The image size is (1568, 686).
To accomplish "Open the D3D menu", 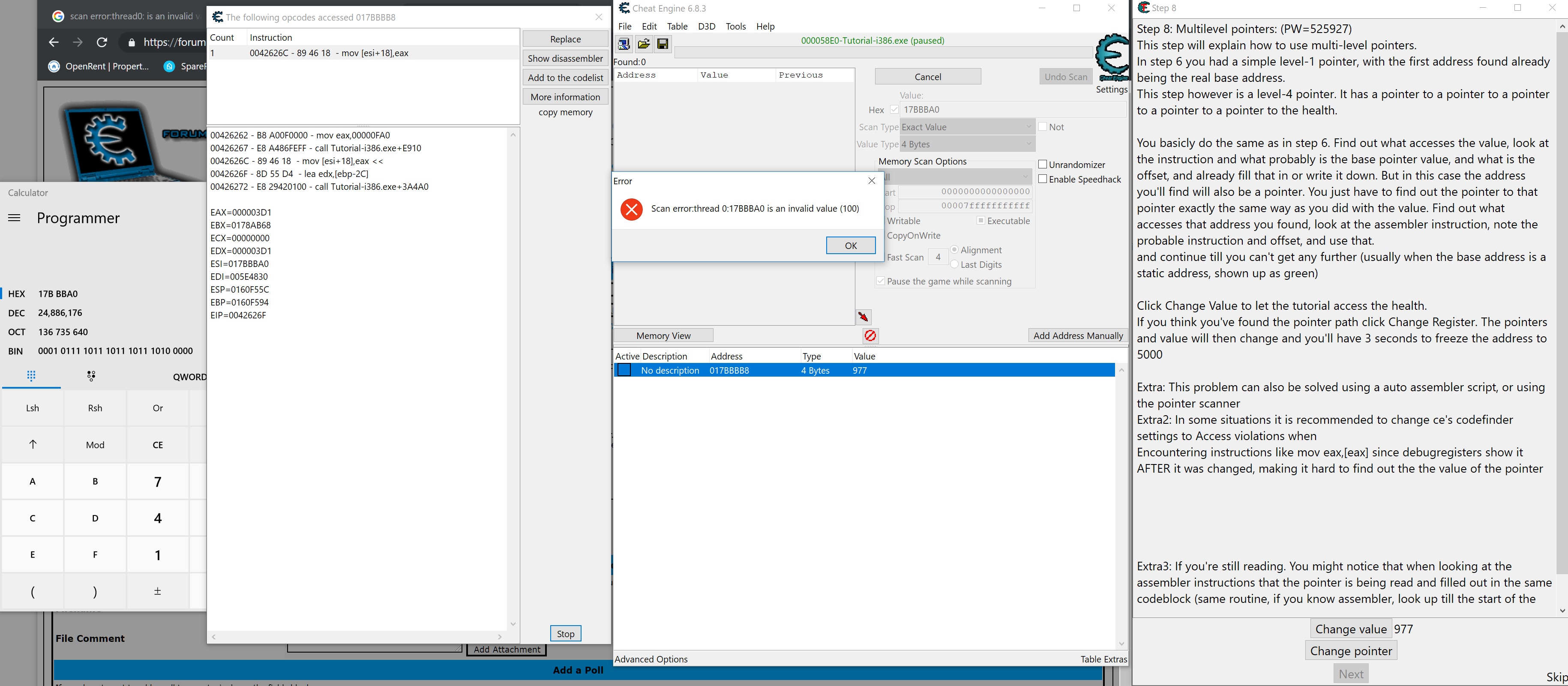I will 706,26.
